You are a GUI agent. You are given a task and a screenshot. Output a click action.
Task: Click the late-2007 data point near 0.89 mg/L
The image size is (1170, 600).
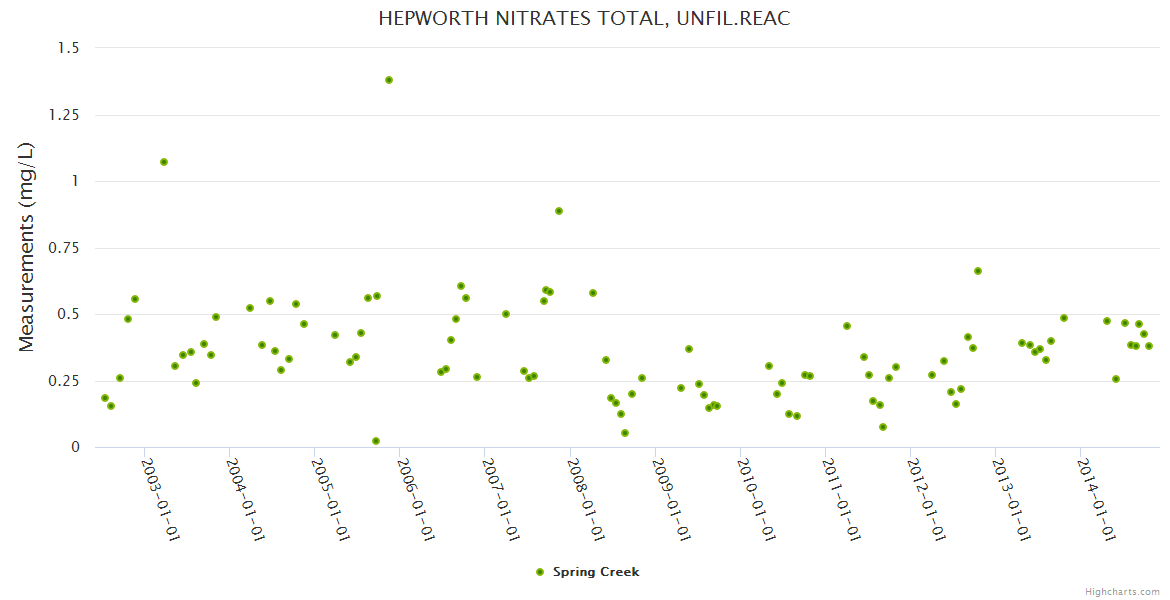click(559, 211)
